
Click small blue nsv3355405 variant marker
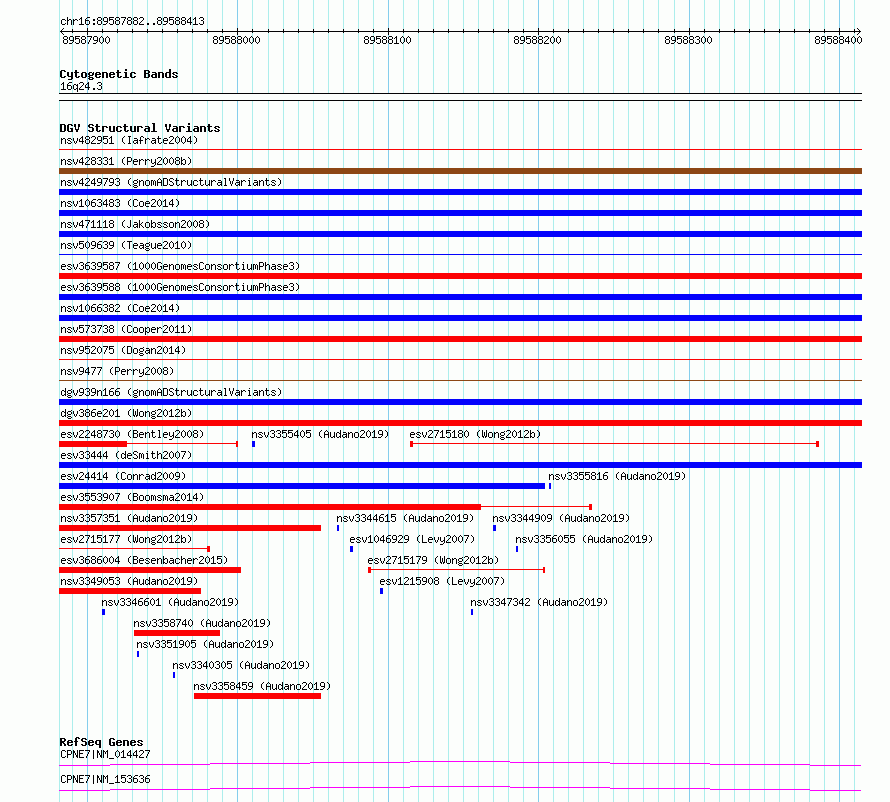click(x=254, y=444)
